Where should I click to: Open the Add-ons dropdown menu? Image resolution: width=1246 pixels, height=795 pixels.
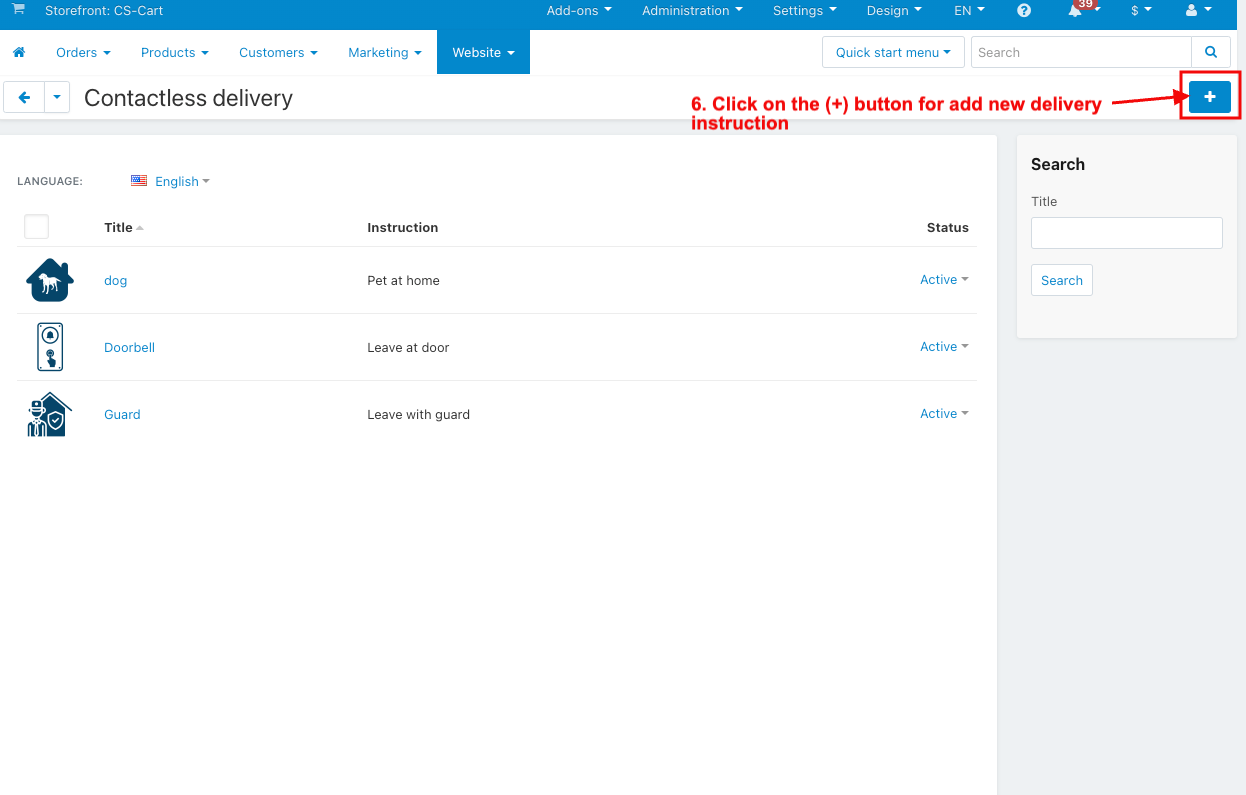point(579,11)
